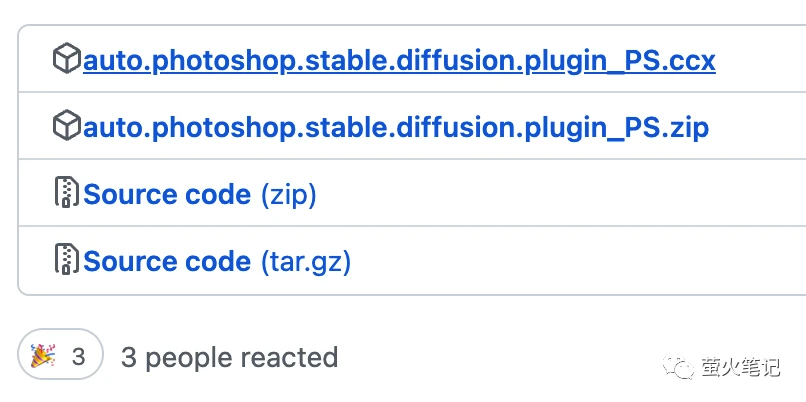Click the package icon beside plugin_PS.zip
Image resolution: width=806 pixels, height=402 pixels.
[67, 126]
